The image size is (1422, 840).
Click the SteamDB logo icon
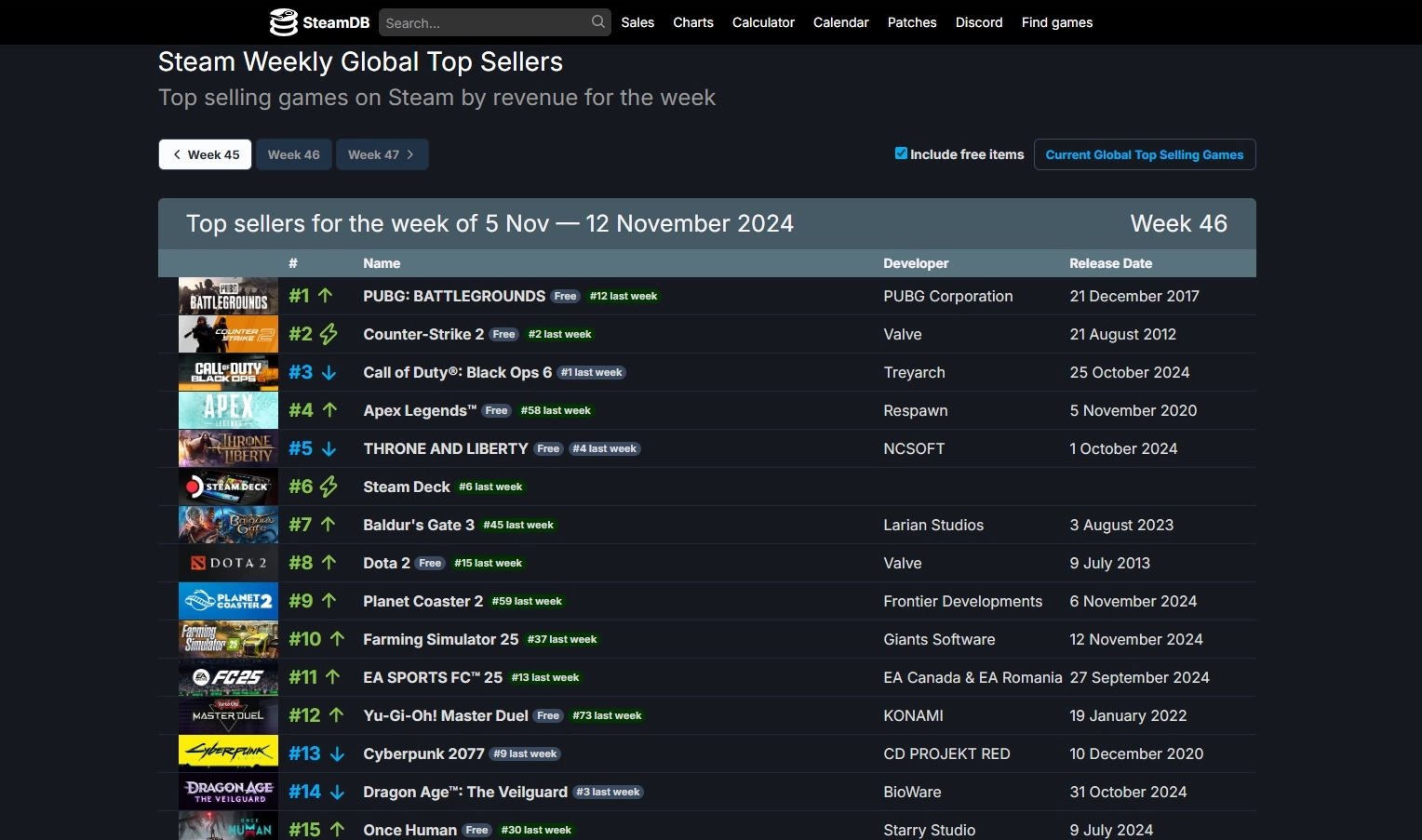tap(283, 22)
